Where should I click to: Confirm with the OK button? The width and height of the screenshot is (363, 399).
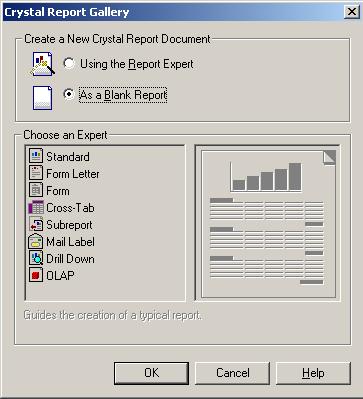tap(151, 373)
